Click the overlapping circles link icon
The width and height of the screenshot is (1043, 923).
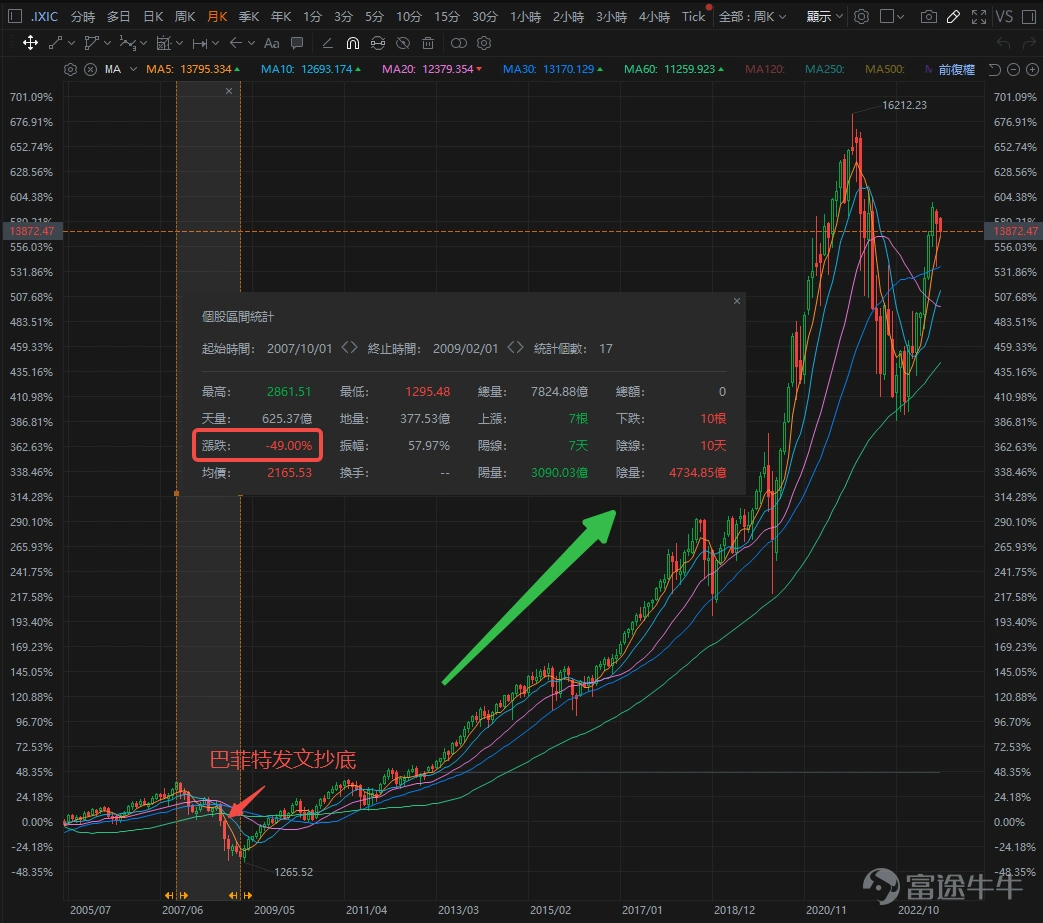click(x=459, y=43)
